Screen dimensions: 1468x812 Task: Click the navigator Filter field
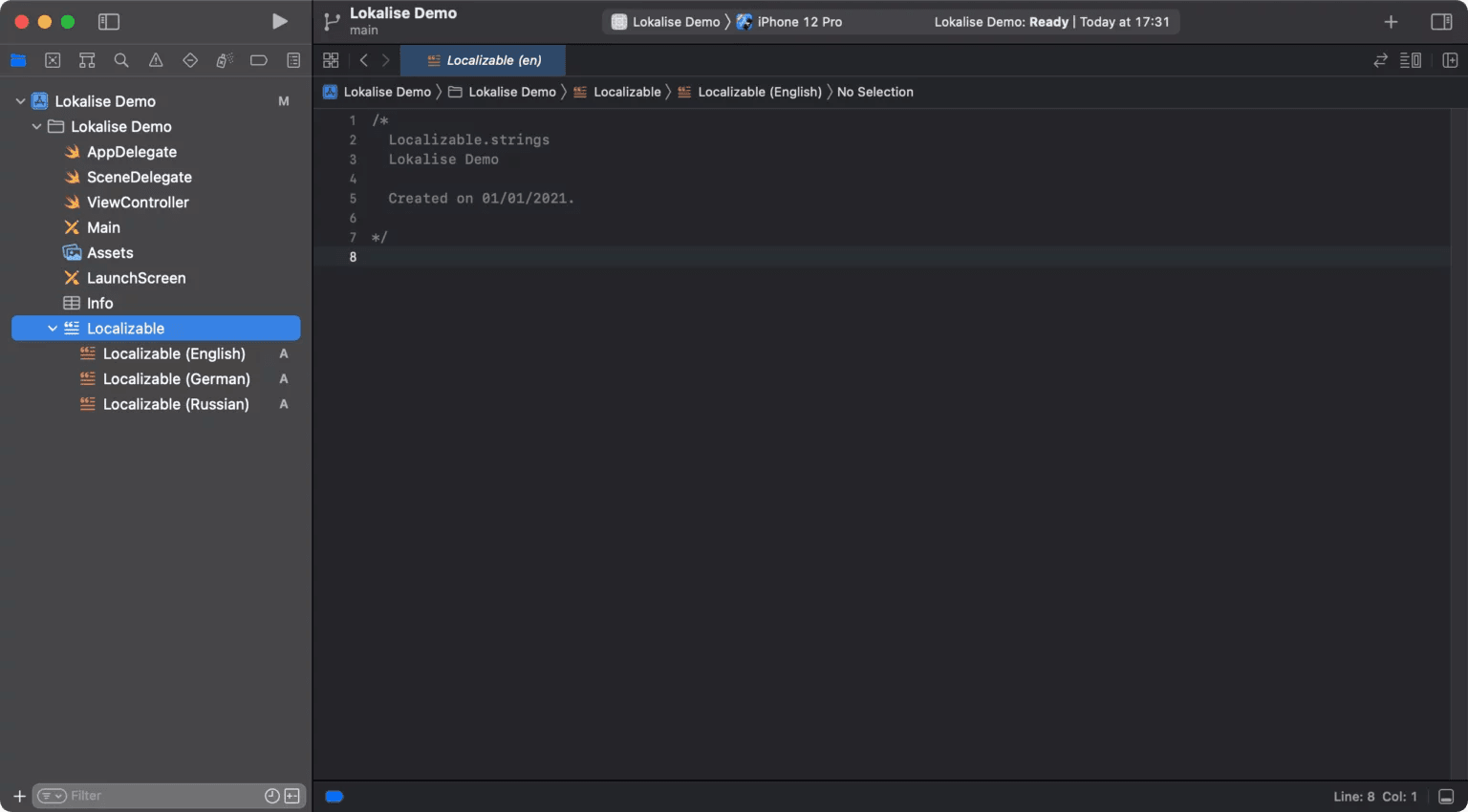click(162, 796)
